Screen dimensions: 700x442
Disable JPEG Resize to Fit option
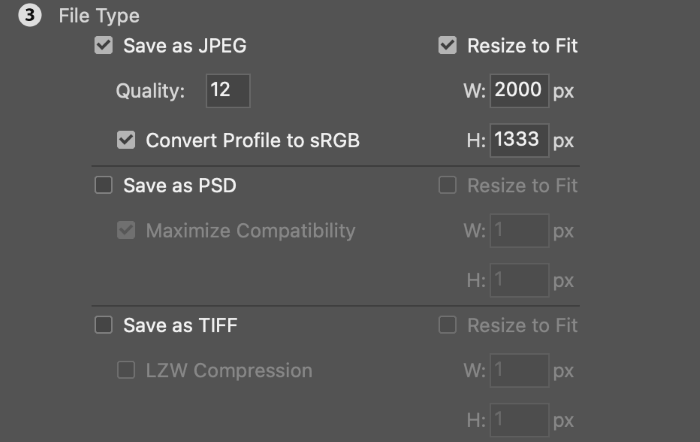pyautogui.click(x=447, y=45)
